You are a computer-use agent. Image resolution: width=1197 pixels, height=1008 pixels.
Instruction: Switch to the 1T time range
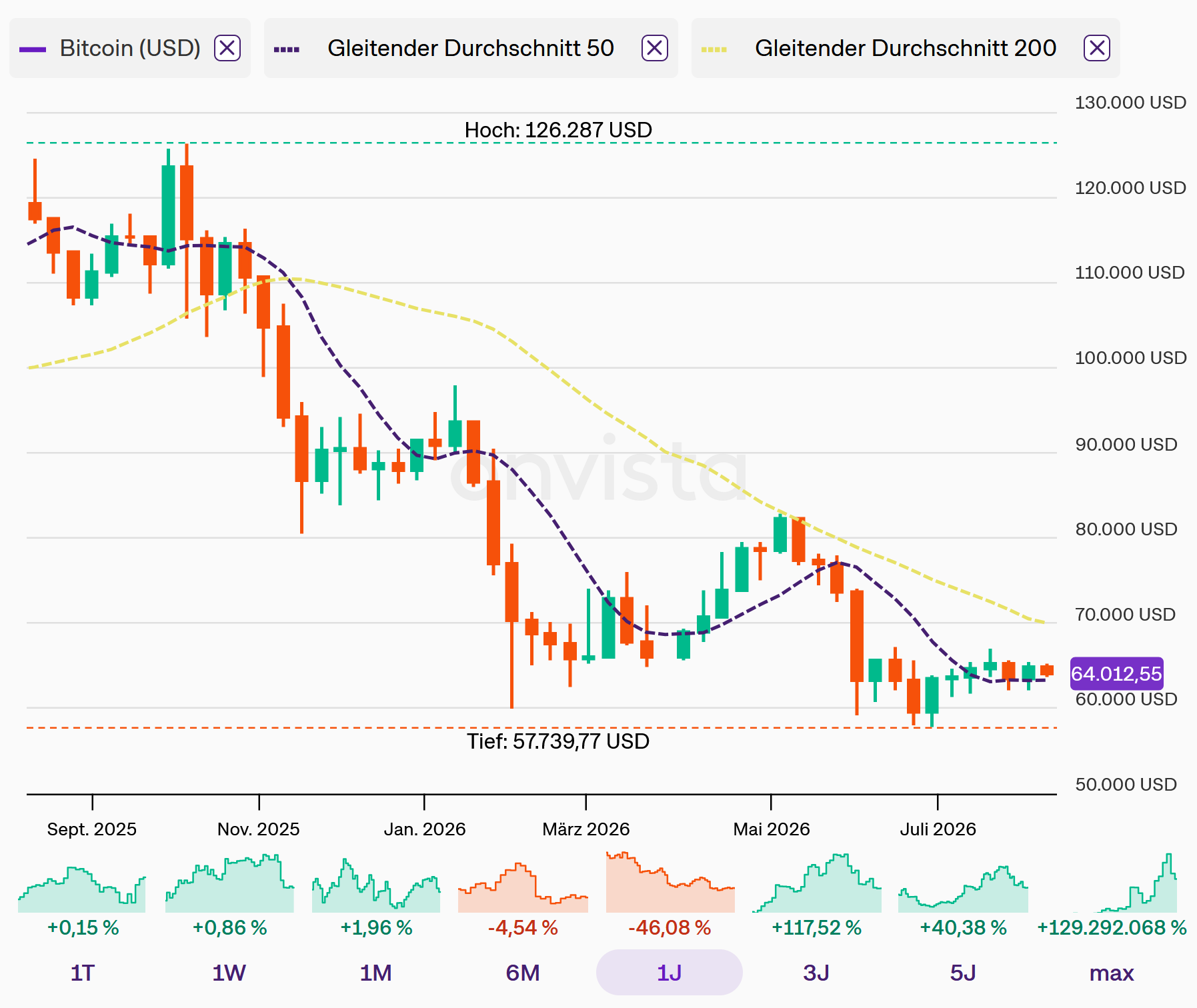pyautogui.click(x=82, y=973)
